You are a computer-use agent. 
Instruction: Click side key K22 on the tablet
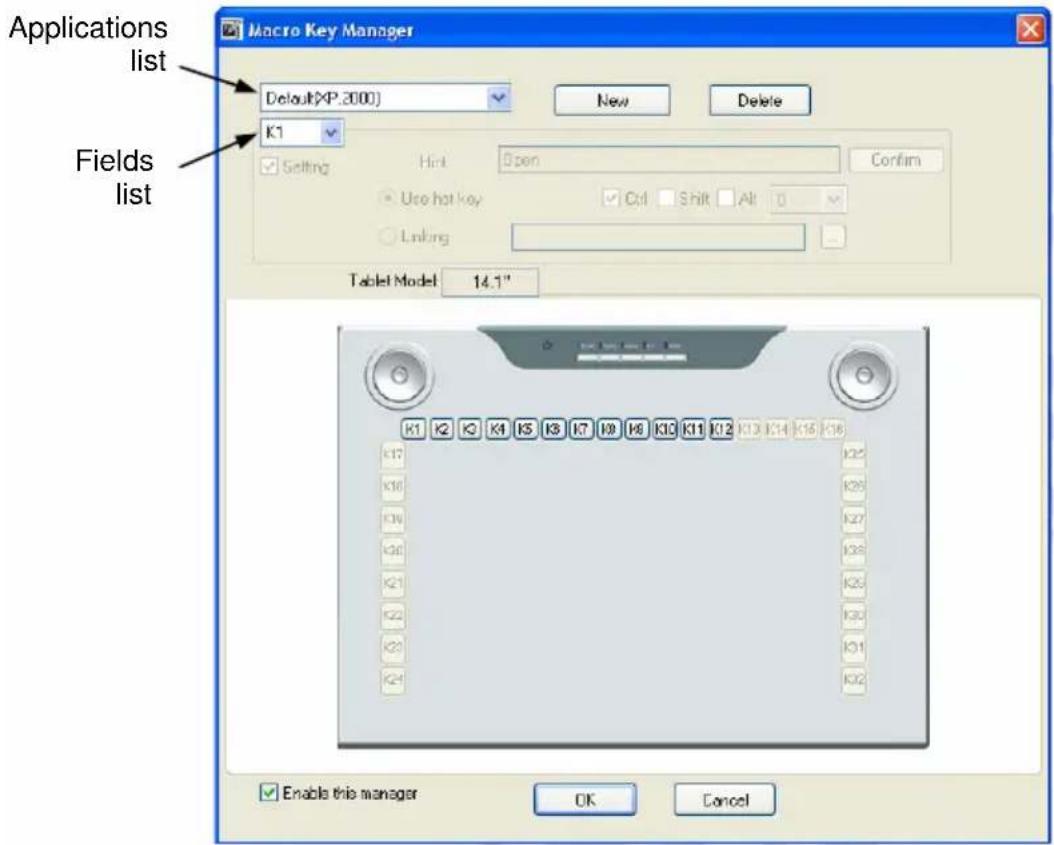(393, 614)
